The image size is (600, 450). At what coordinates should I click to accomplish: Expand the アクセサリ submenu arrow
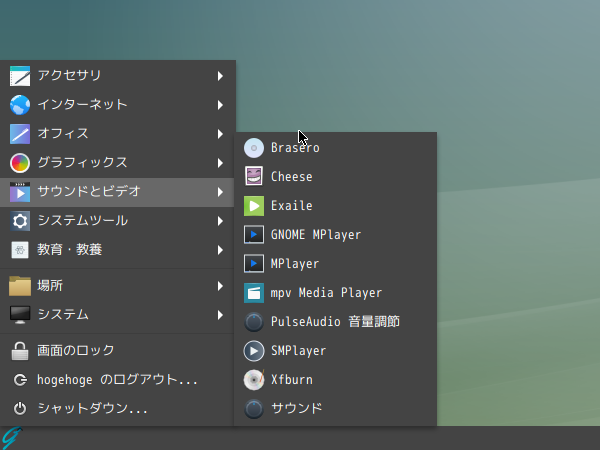click(x=220, y=76)
